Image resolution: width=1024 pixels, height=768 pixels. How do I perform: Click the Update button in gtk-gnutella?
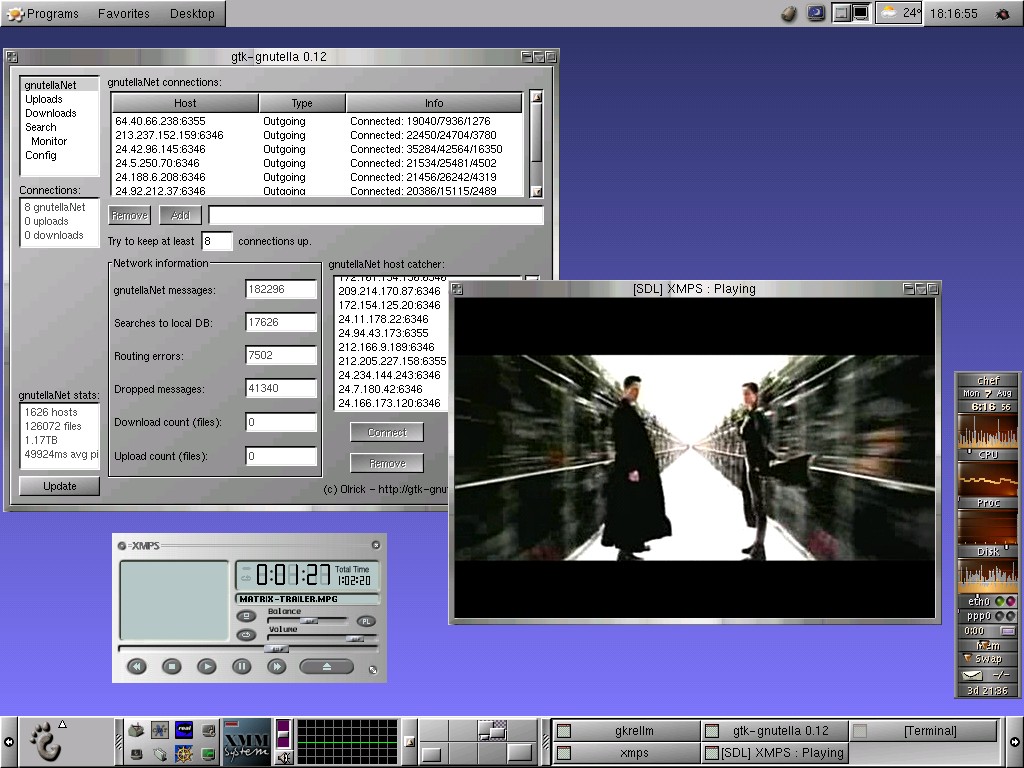click(x=59, y=486)
